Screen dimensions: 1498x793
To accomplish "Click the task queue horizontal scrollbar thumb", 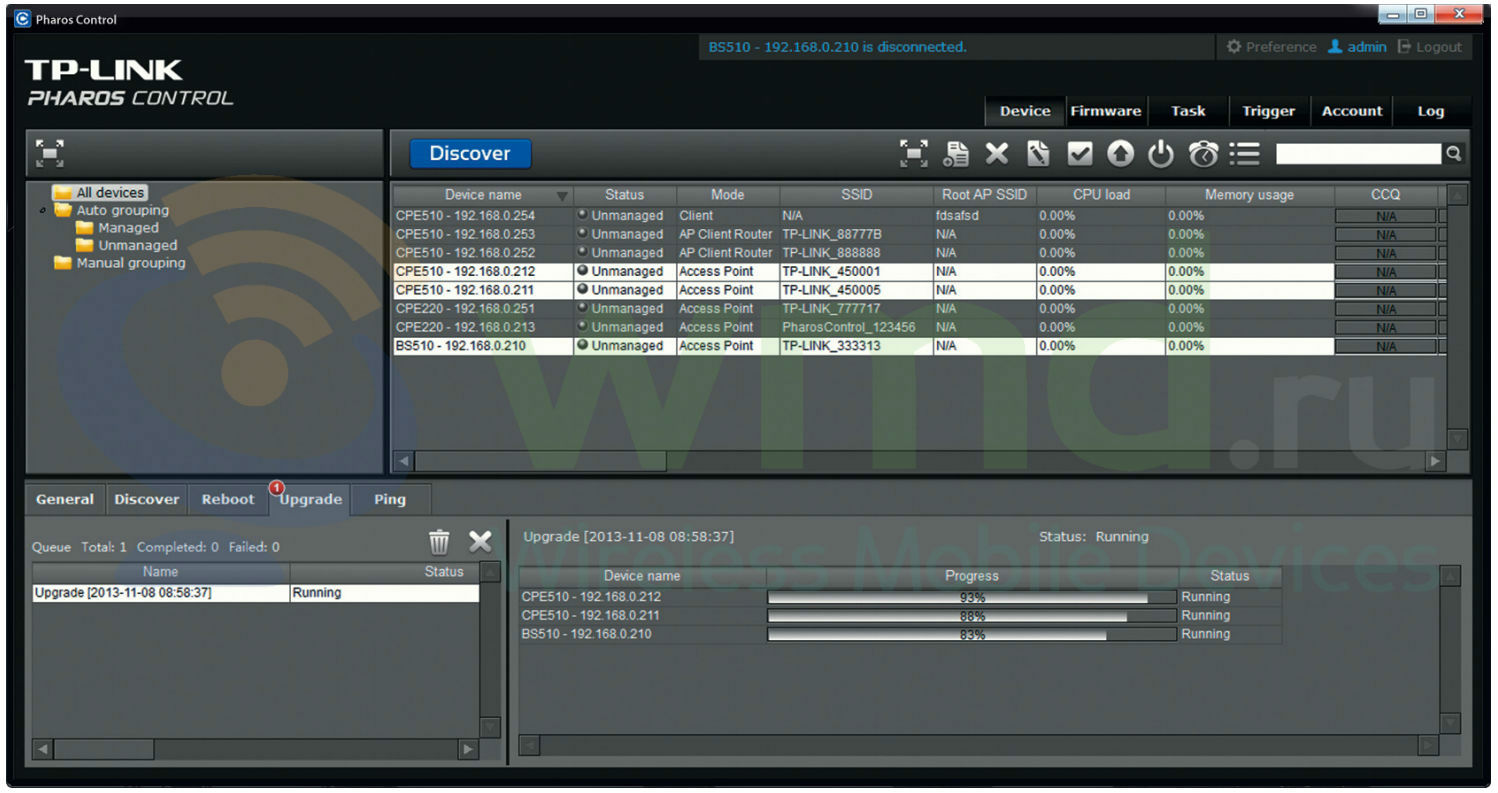I will pyautogui.click(x=104, y=749).
